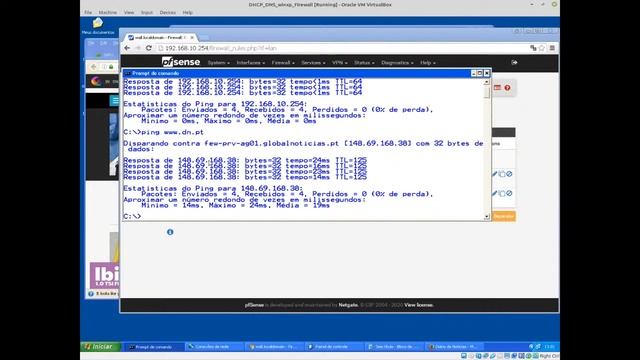Open the VirtualBox Devices menu
The width and height of the screenshot is (640, 360).
(168, 13)
